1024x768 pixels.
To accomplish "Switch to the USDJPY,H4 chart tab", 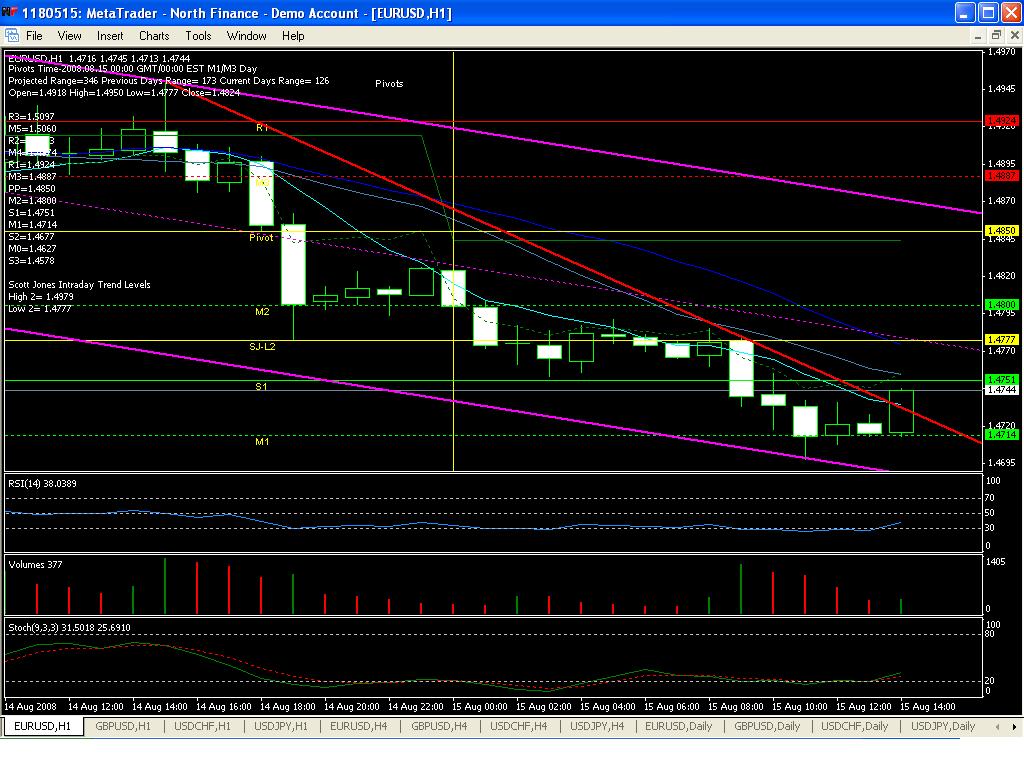I will [x=597, y=726].
